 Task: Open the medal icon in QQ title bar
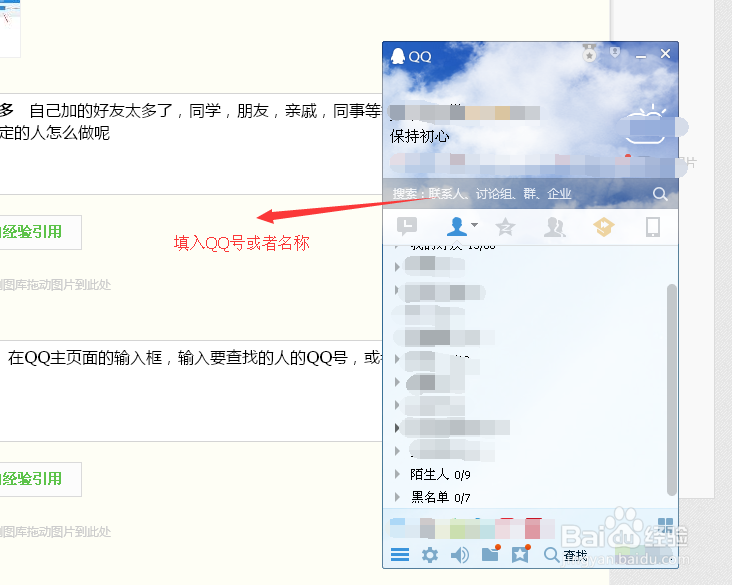[590, 53]
